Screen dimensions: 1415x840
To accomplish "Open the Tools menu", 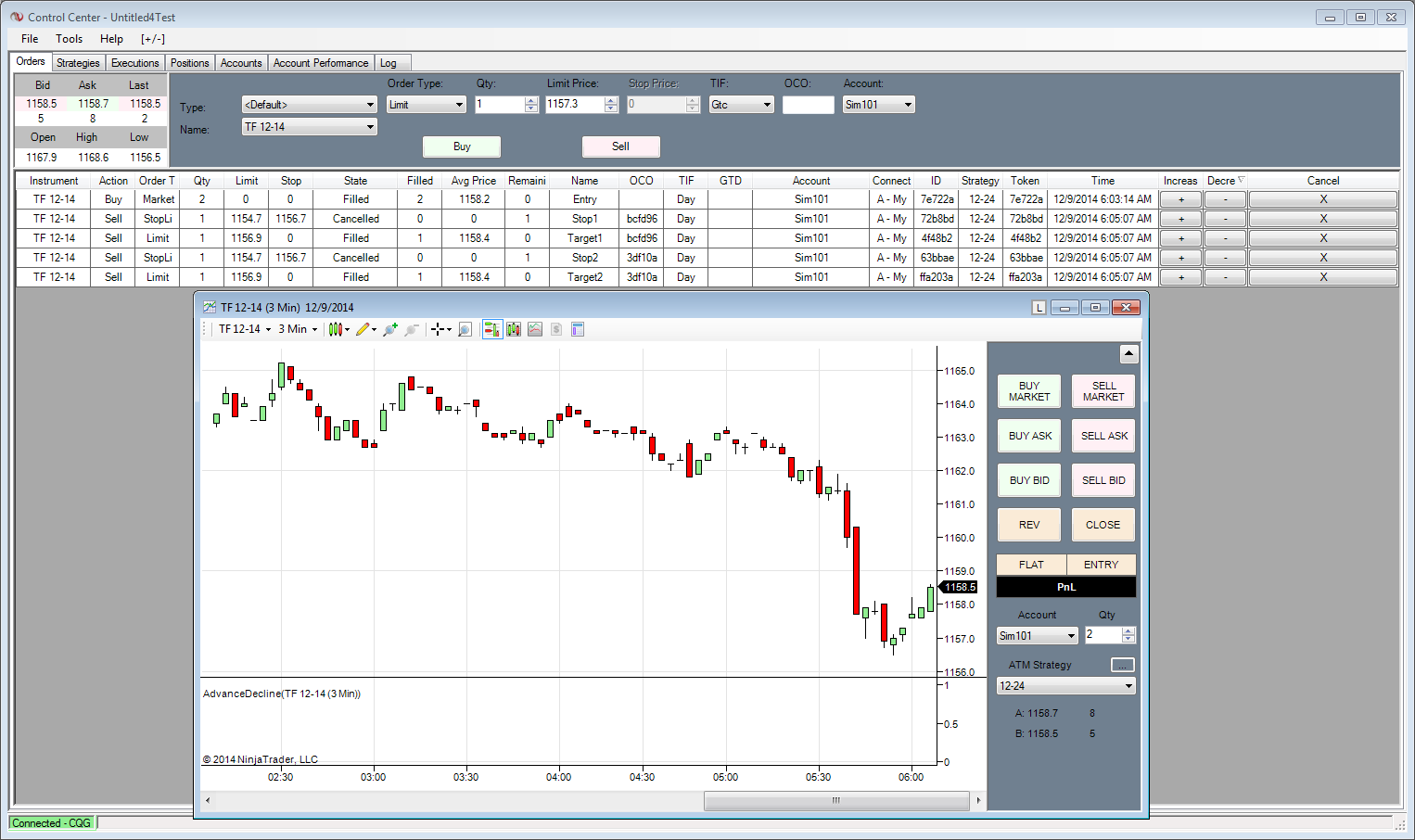I will click(x=70, y=39).
